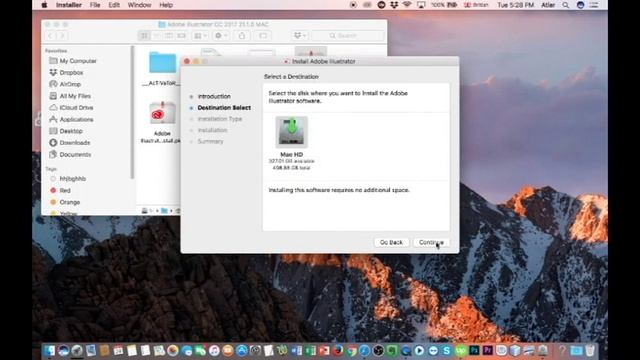
Task: Select the Mac HD disk icon
Action: (x=291, y=132)
